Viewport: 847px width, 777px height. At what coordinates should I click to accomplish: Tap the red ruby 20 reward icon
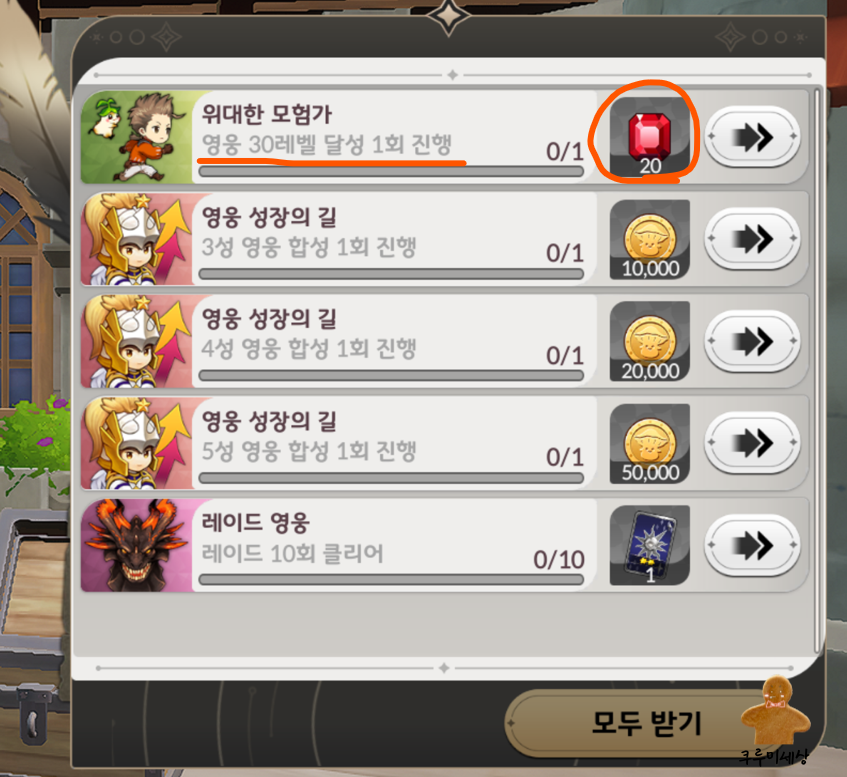tap(650, 137)
